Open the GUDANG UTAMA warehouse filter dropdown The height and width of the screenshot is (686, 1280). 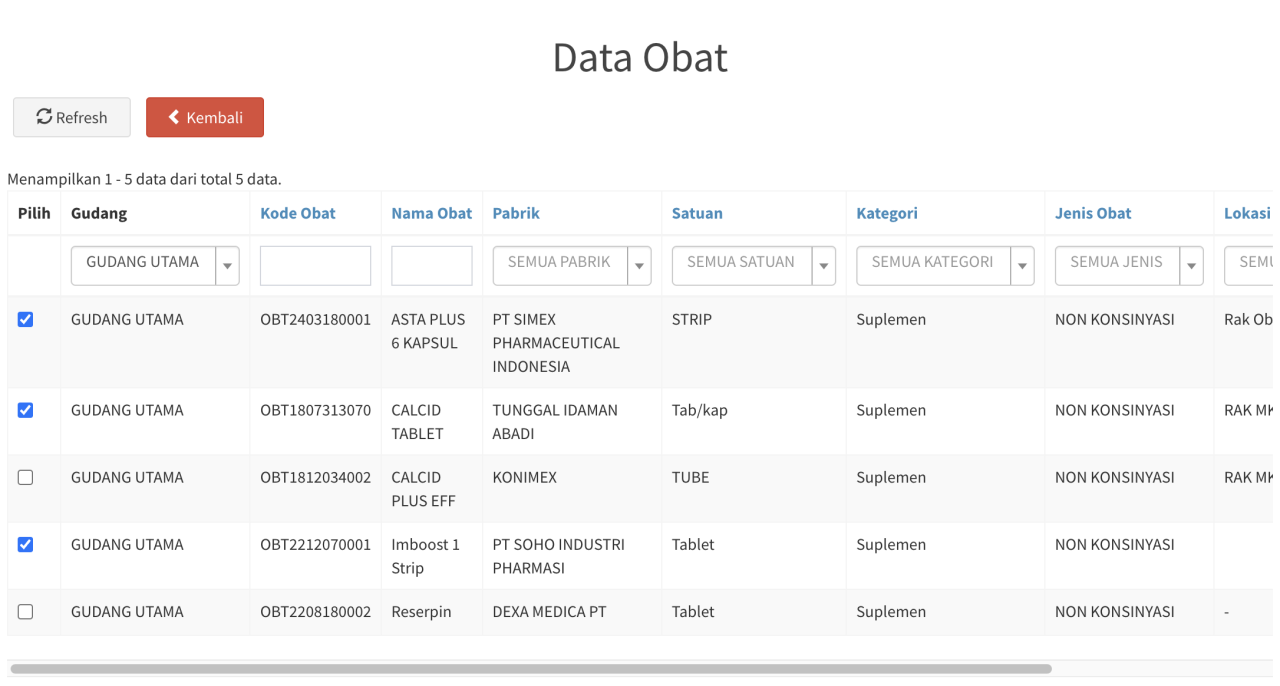155,266
